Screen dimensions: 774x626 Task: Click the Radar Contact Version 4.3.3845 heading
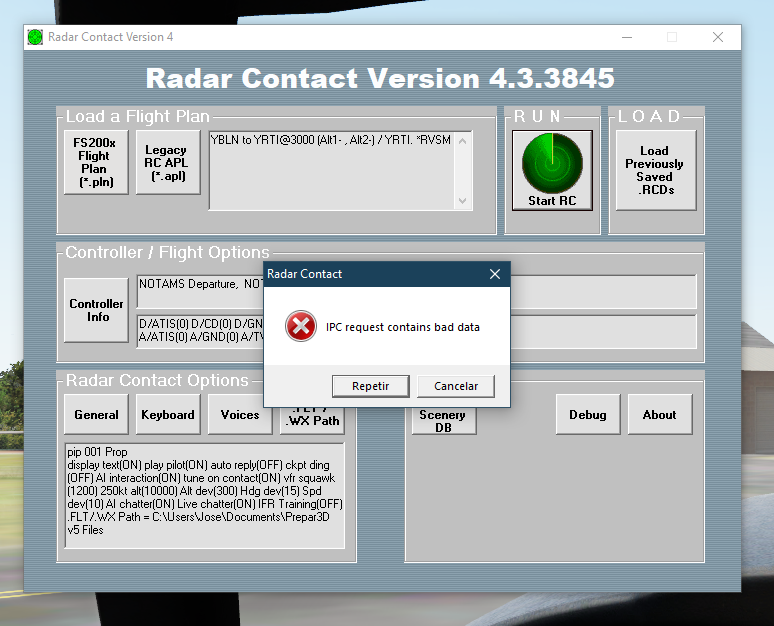tap(380, 78)
